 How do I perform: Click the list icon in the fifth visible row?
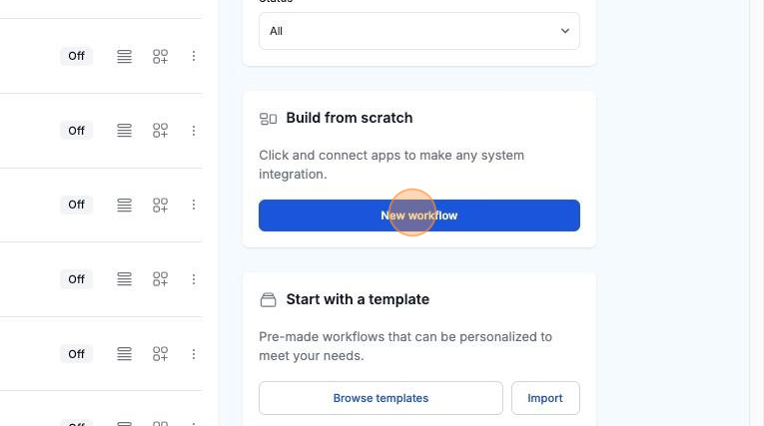[x=124, y=354]
